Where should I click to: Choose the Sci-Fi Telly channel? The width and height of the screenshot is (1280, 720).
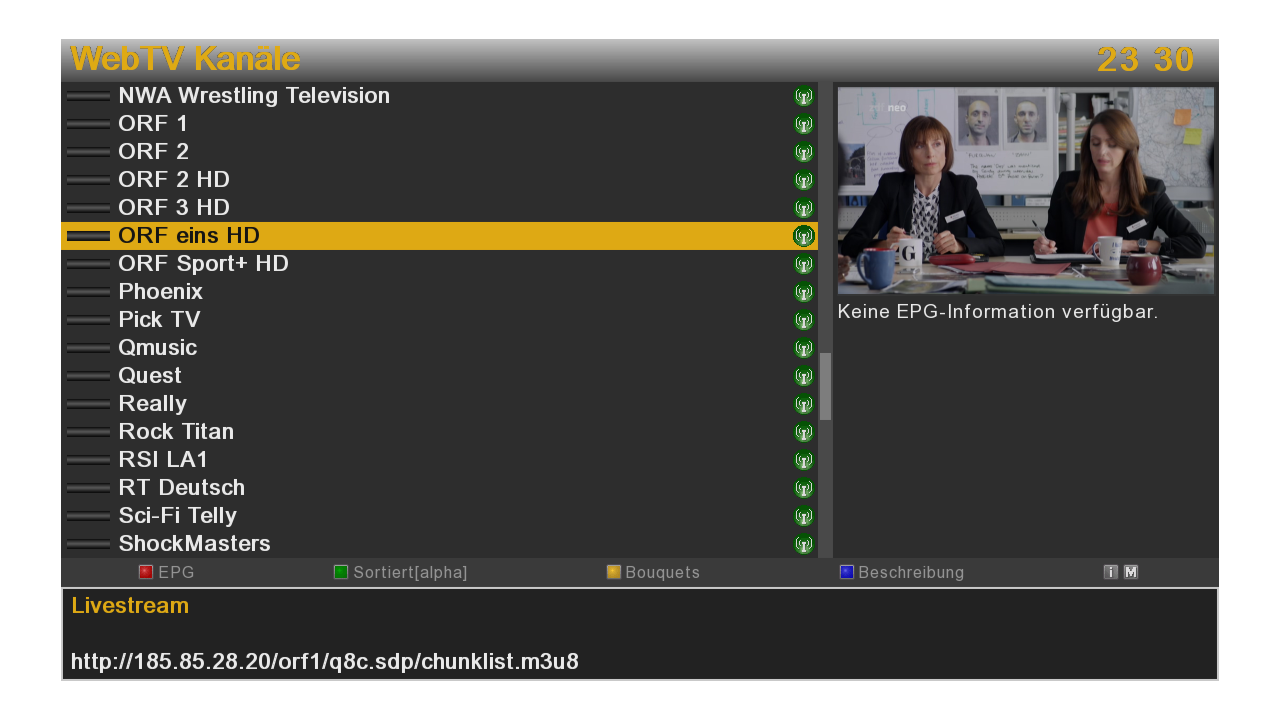[x=177, y=516]
